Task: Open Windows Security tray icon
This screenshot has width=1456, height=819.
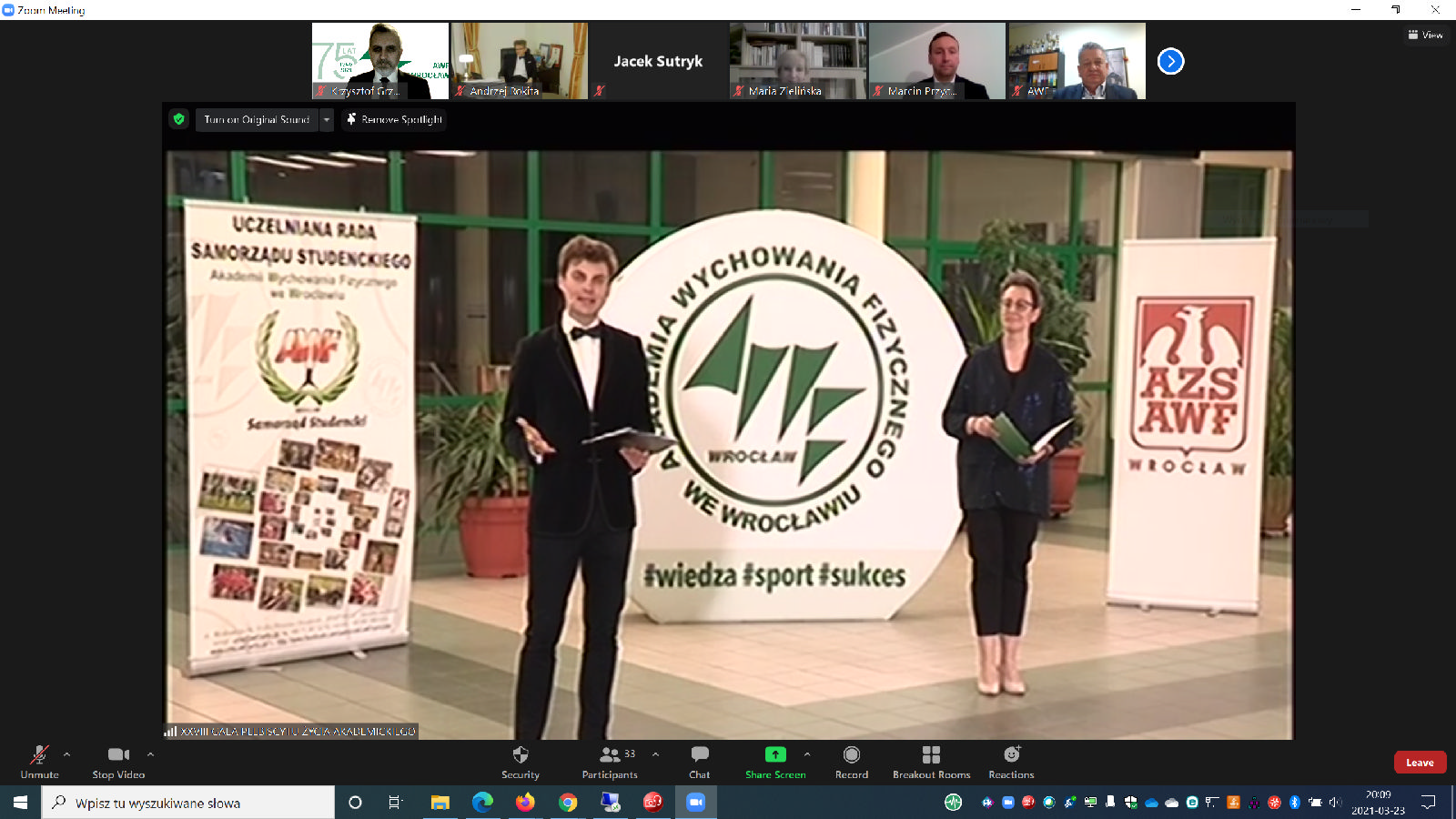Action: [1131, 803]
